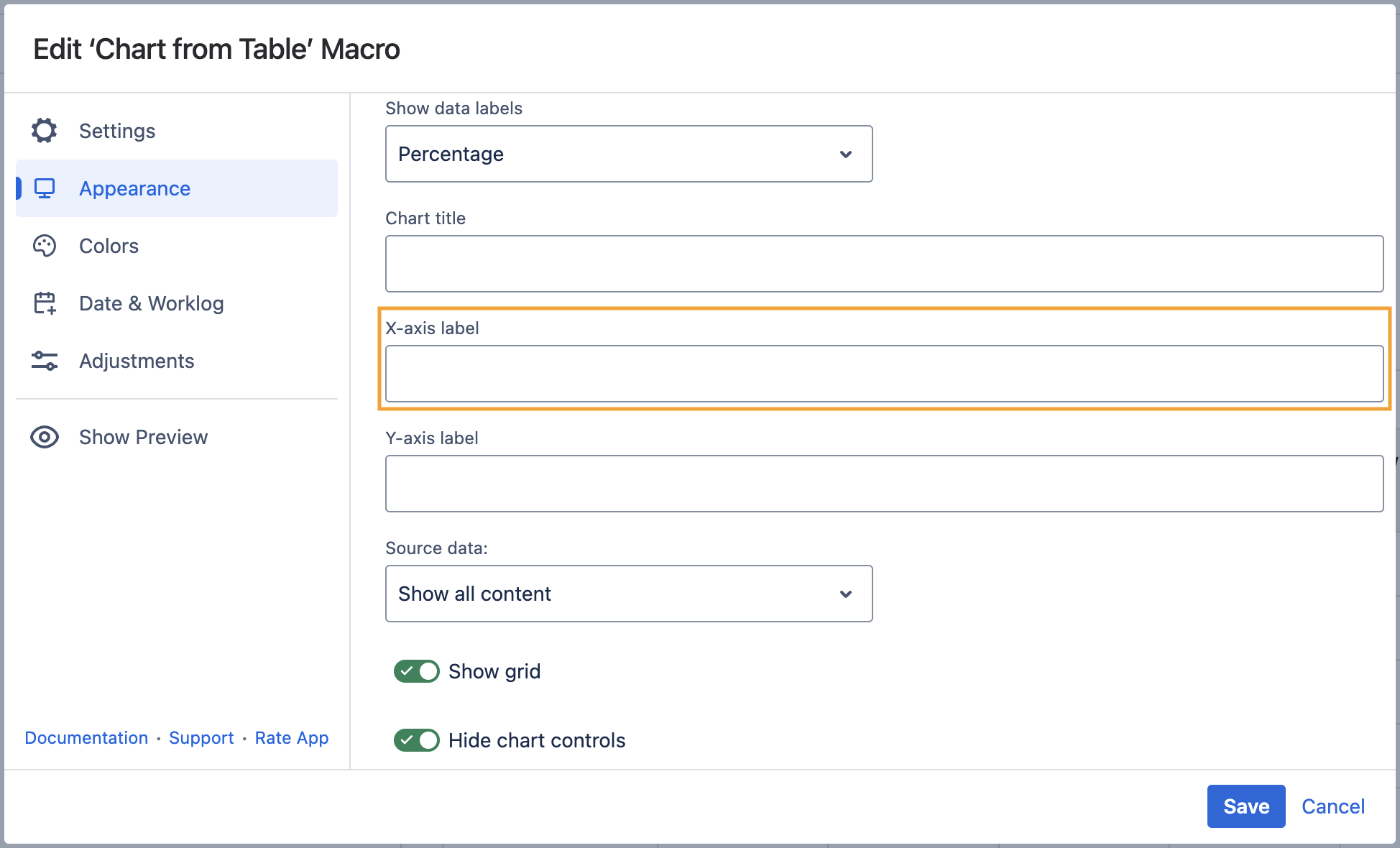The image size is (1400, 848).
Task: Go to Date & Worklog section
Action: (x=151, y=303)
